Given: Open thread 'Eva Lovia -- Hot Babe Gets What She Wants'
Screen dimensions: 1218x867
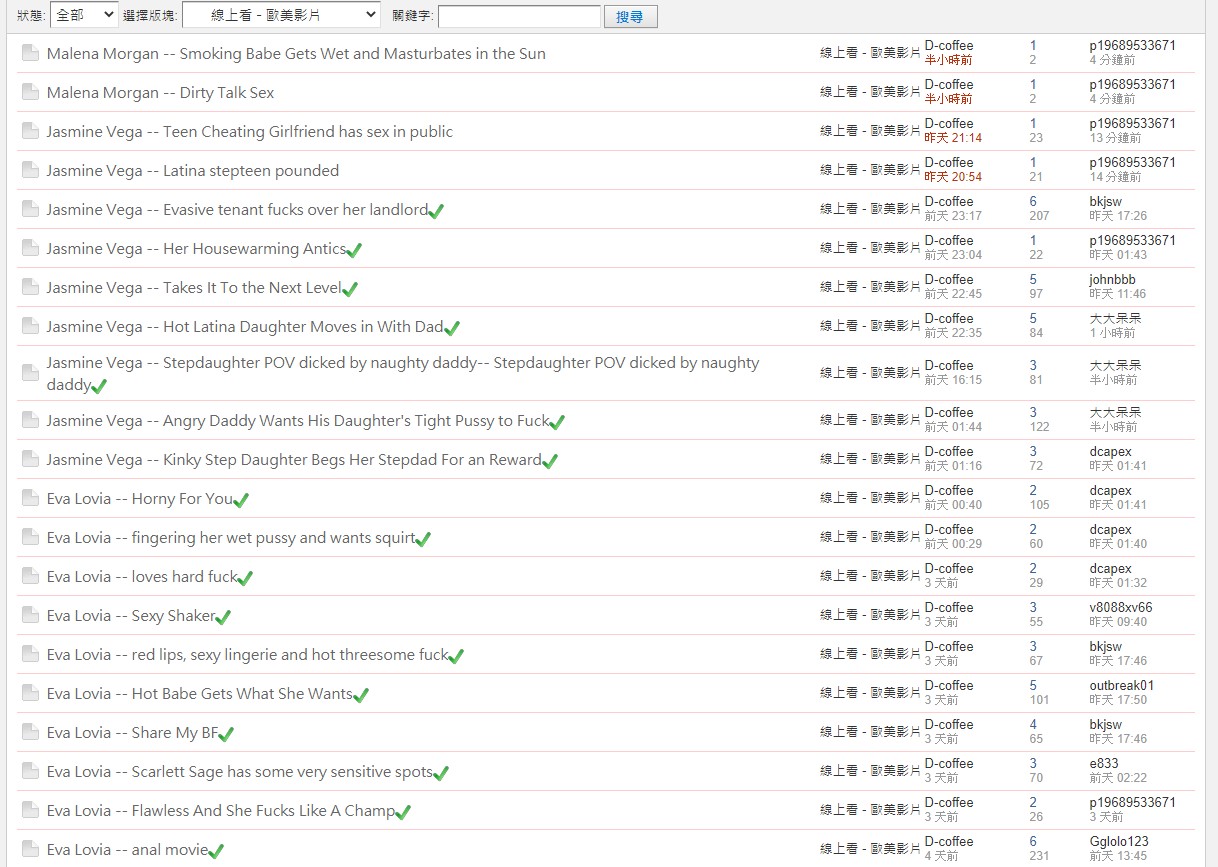Looking at the screenshot, I should [200, 693].
